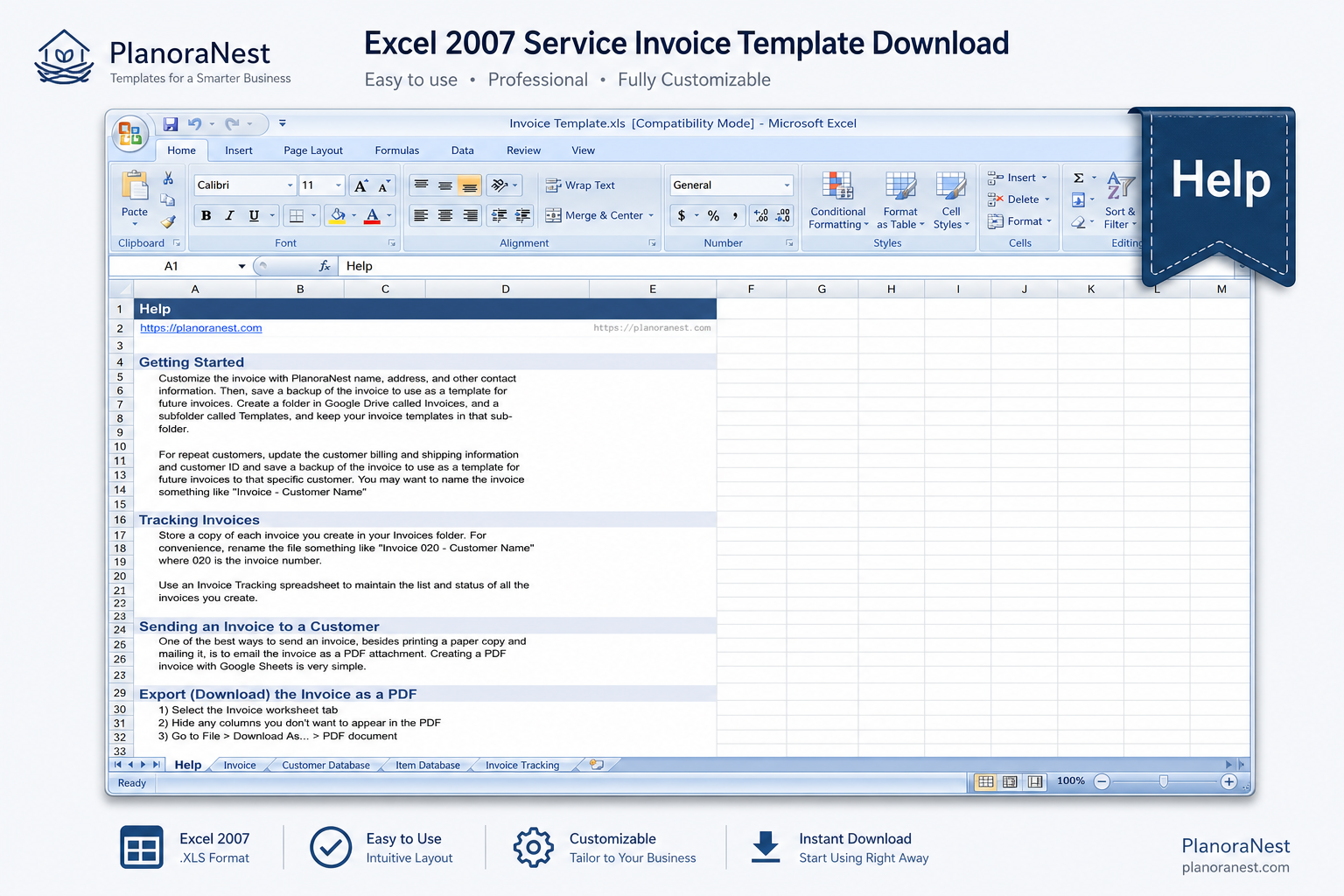
Task: Switch to Page Break Preview
Action: coord(1035,781)
